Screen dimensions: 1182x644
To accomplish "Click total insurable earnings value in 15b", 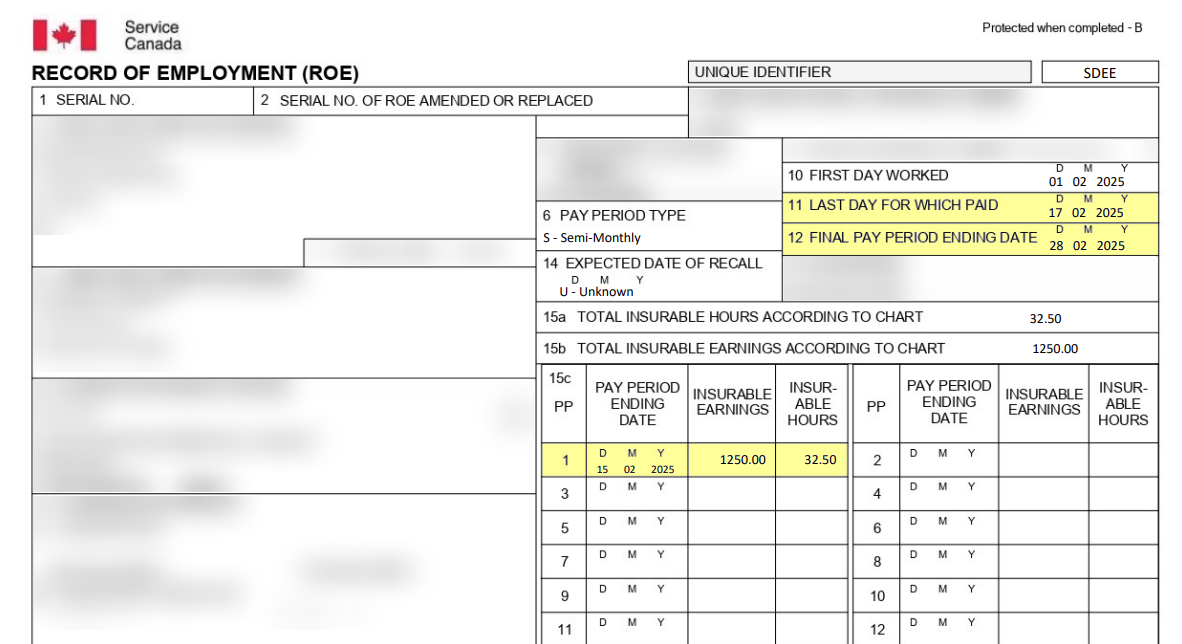I will (1055, 349).
